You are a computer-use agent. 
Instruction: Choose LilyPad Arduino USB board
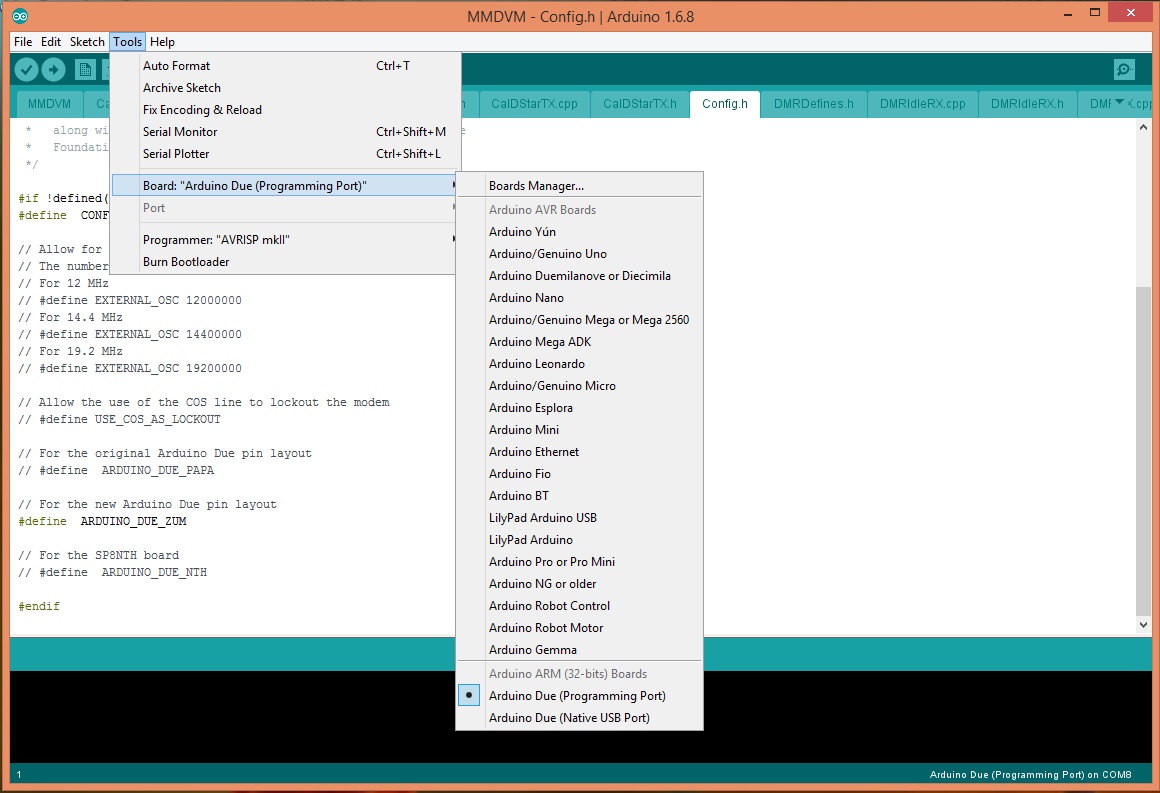579,518
